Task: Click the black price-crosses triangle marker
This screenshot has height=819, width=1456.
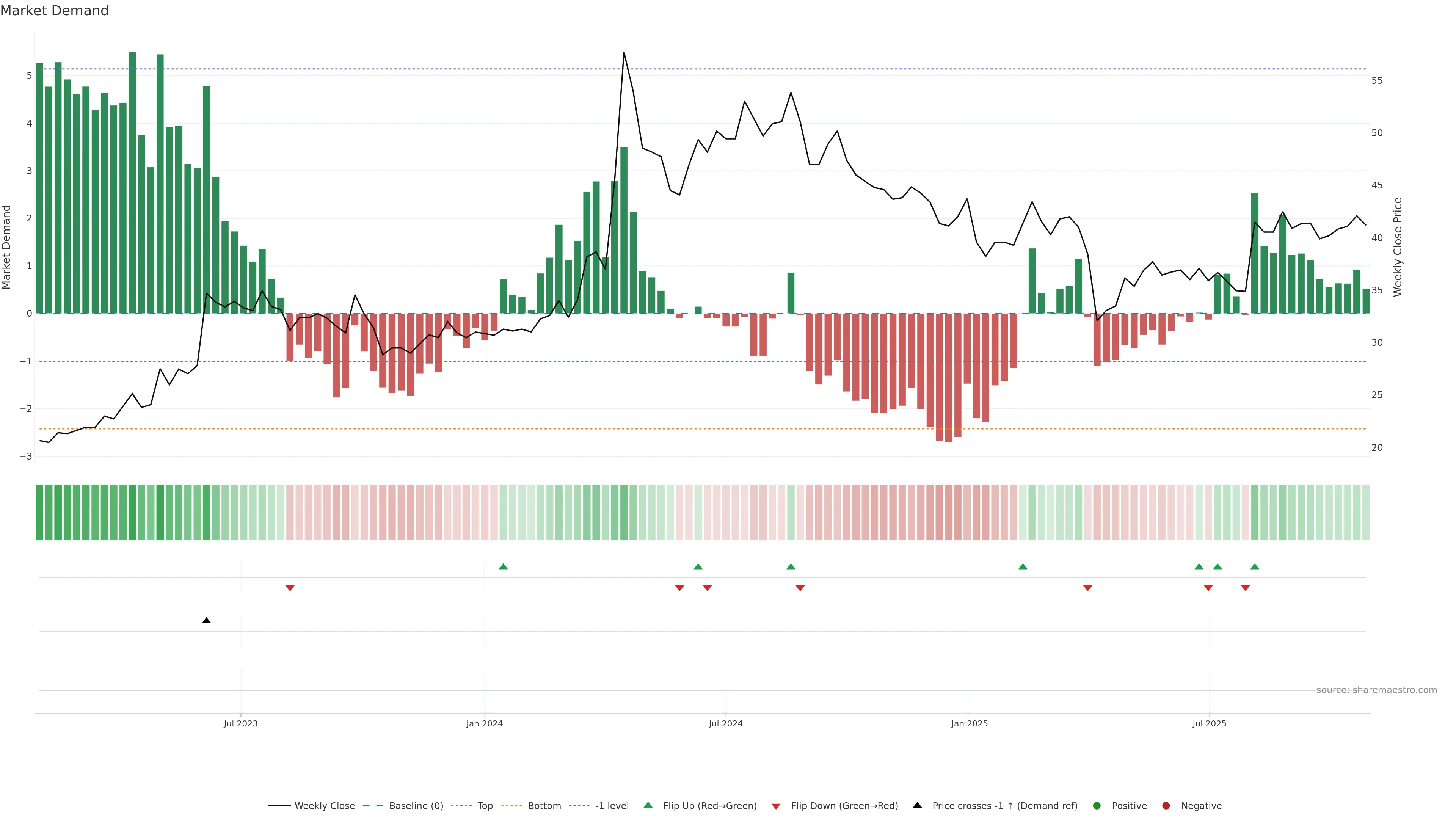Action: click(x=206, y=621)
